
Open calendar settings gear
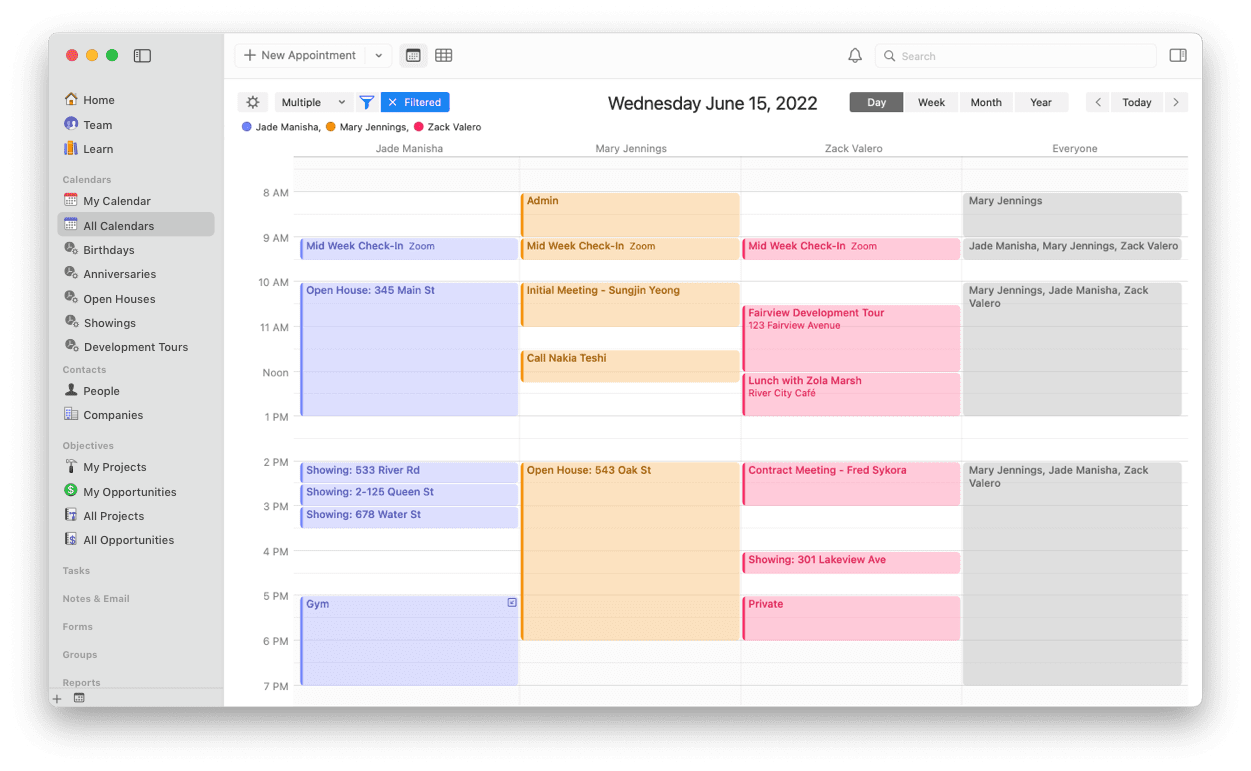(x=253, y=102)
